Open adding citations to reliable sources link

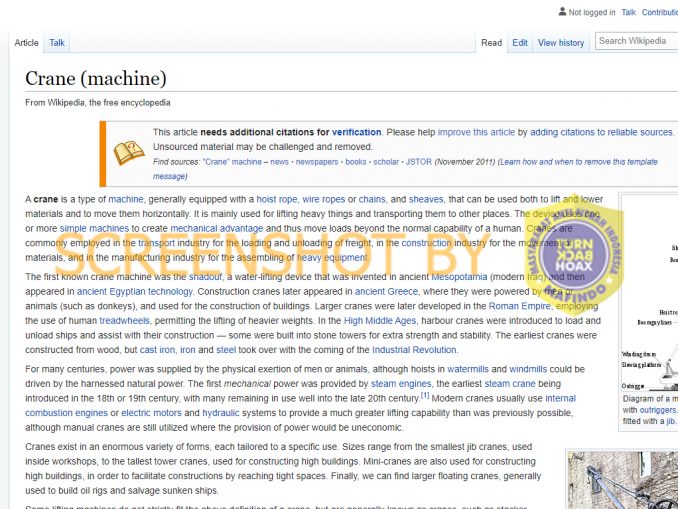601,132
